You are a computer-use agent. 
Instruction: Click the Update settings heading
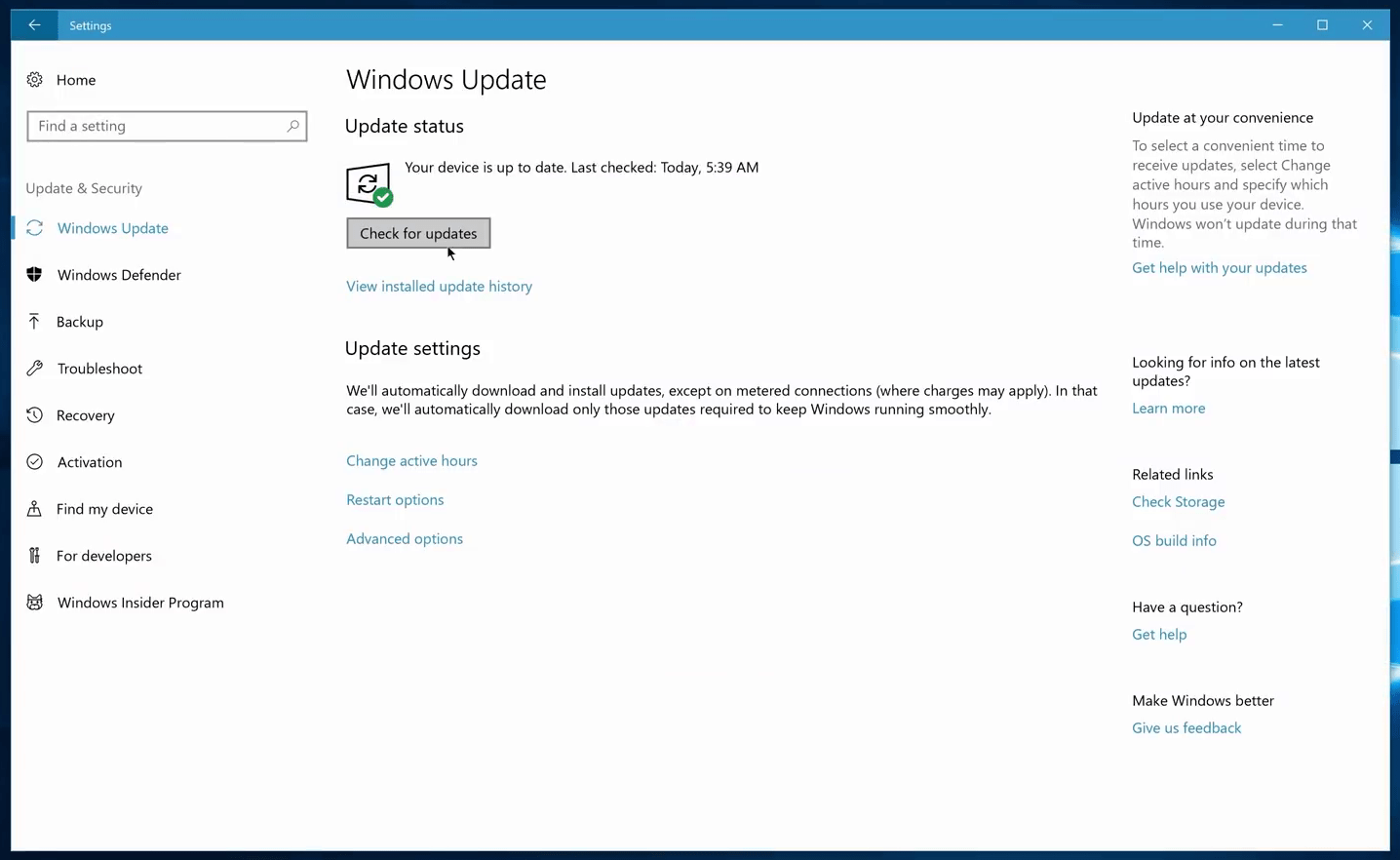412,348
